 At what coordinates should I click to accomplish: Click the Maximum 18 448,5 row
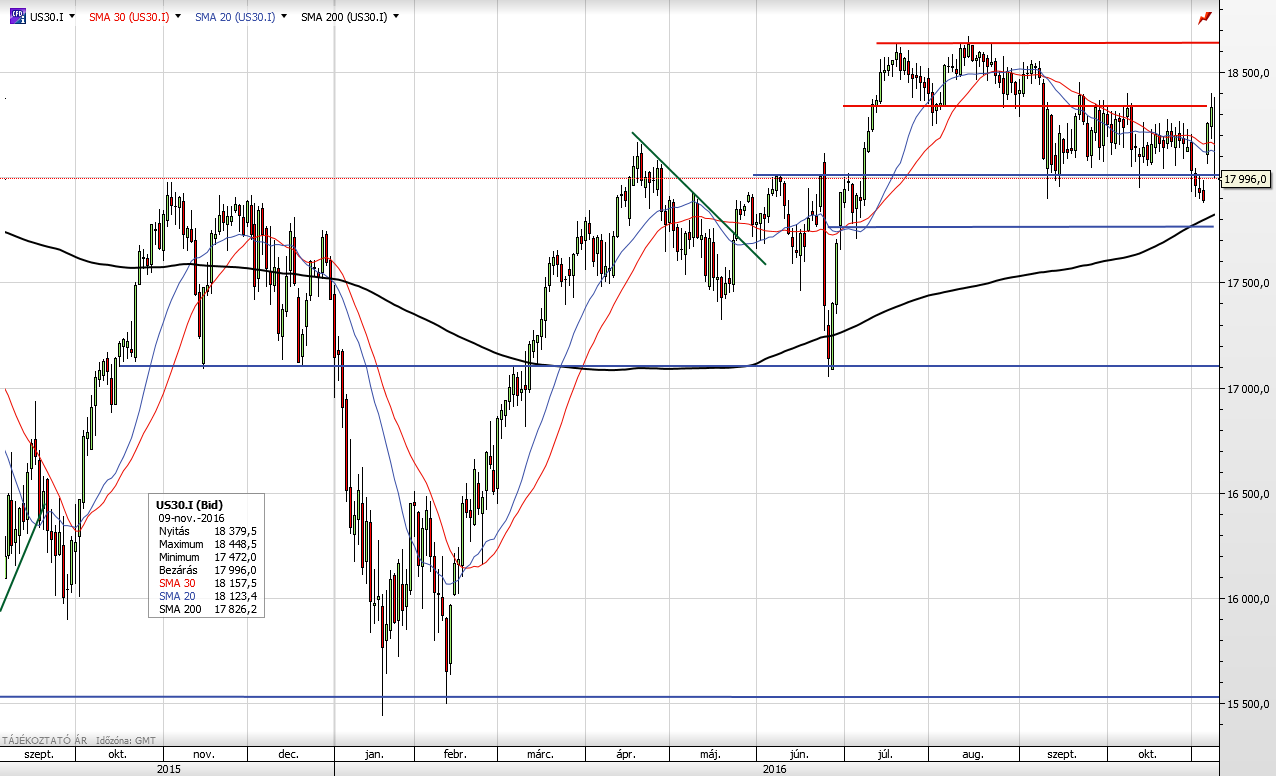[207, 544]
